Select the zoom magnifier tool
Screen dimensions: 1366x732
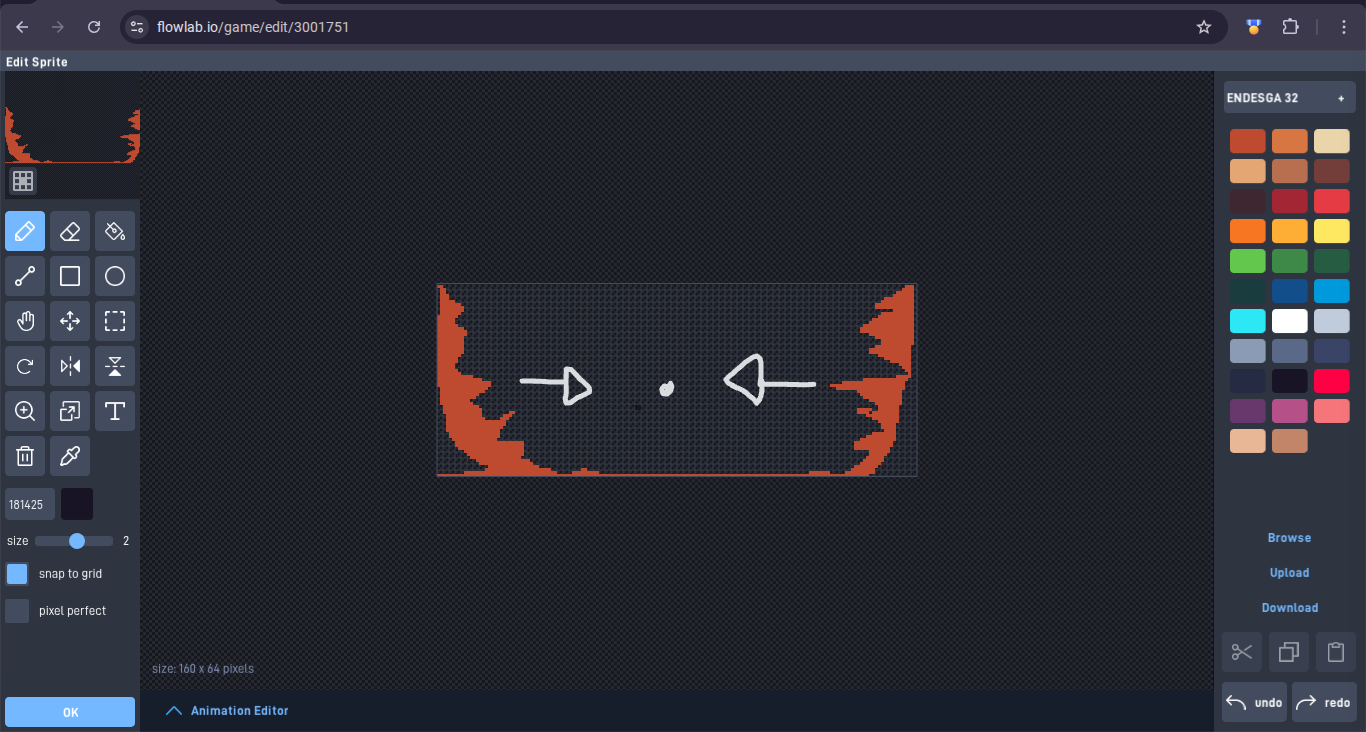25,411
